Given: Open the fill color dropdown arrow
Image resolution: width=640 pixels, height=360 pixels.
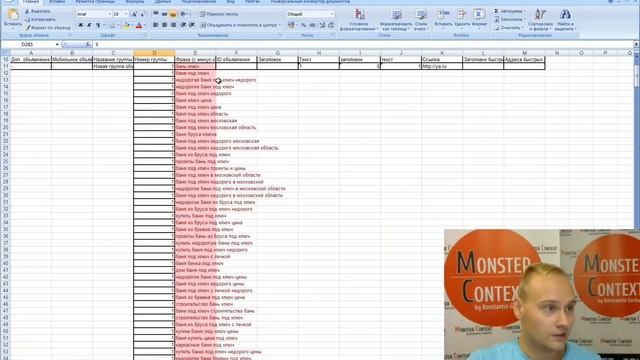Looking at the screenshot, I should point(132,25).
